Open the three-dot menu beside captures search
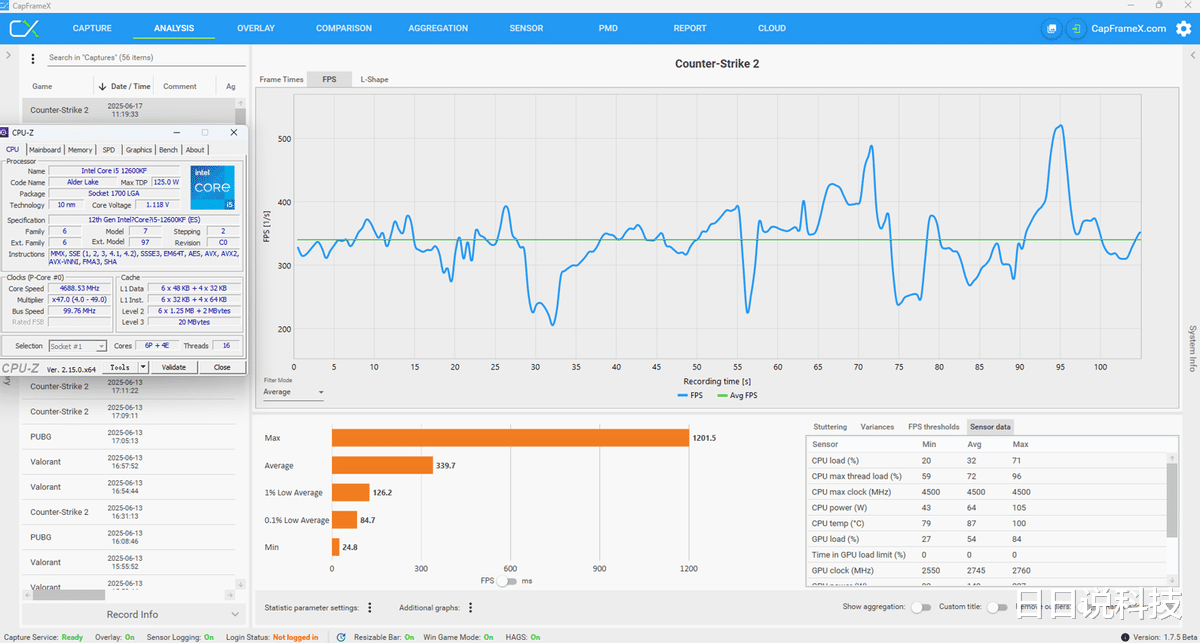The width and height of the screenshot is (1200, 643). point(33,59)
